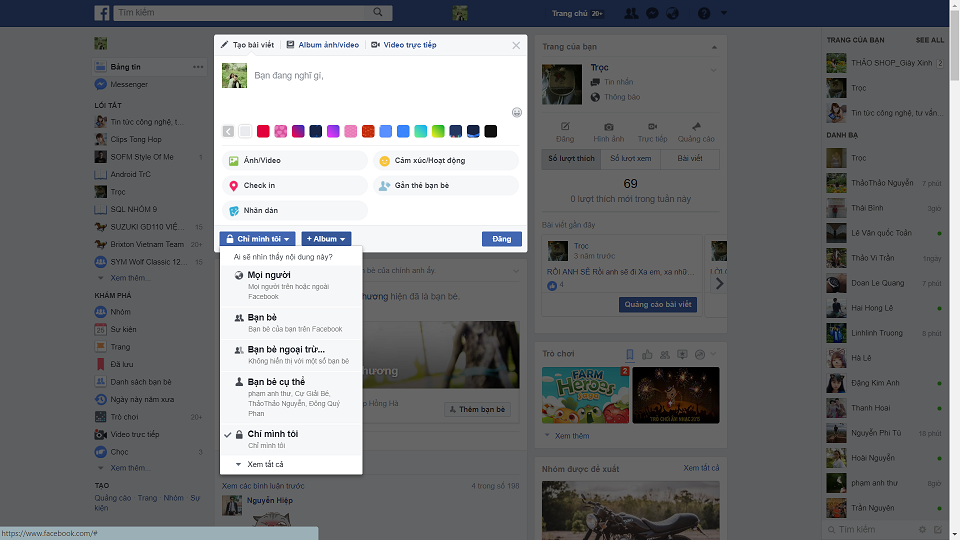960x540 pixels.
Task: Pick the black background color swatch
Action: [x=490, y=131]
